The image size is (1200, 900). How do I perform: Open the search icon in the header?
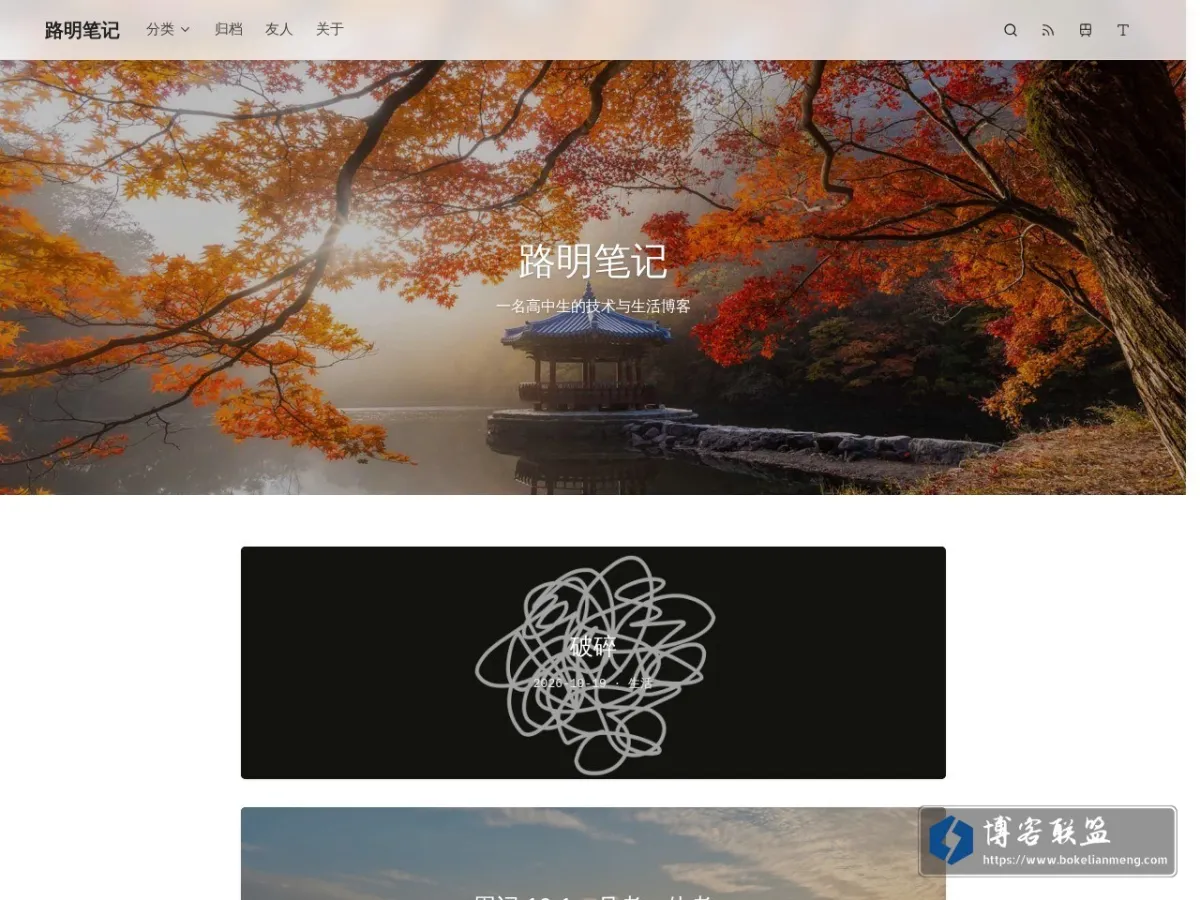point(1010,30)
